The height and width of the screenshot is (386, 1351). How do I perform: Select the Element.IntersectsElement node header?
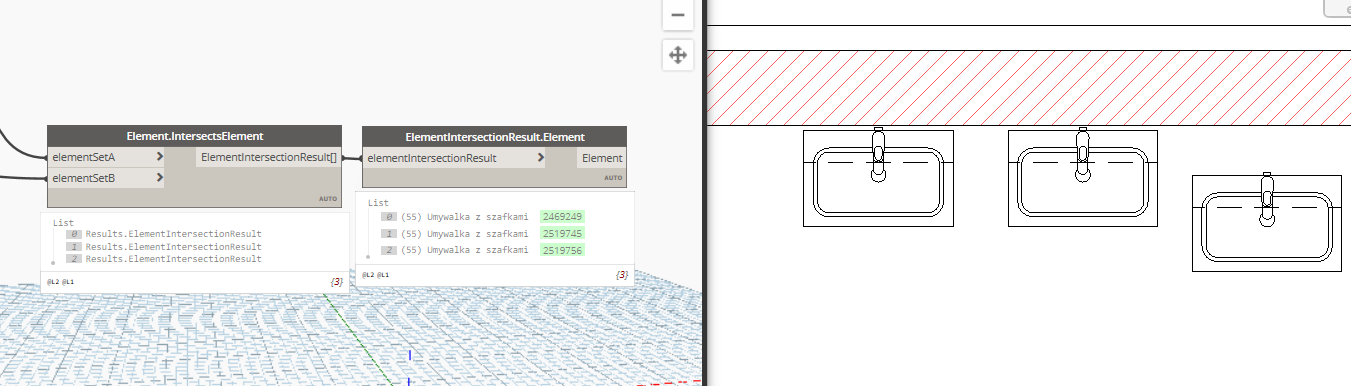click(194, 136)
